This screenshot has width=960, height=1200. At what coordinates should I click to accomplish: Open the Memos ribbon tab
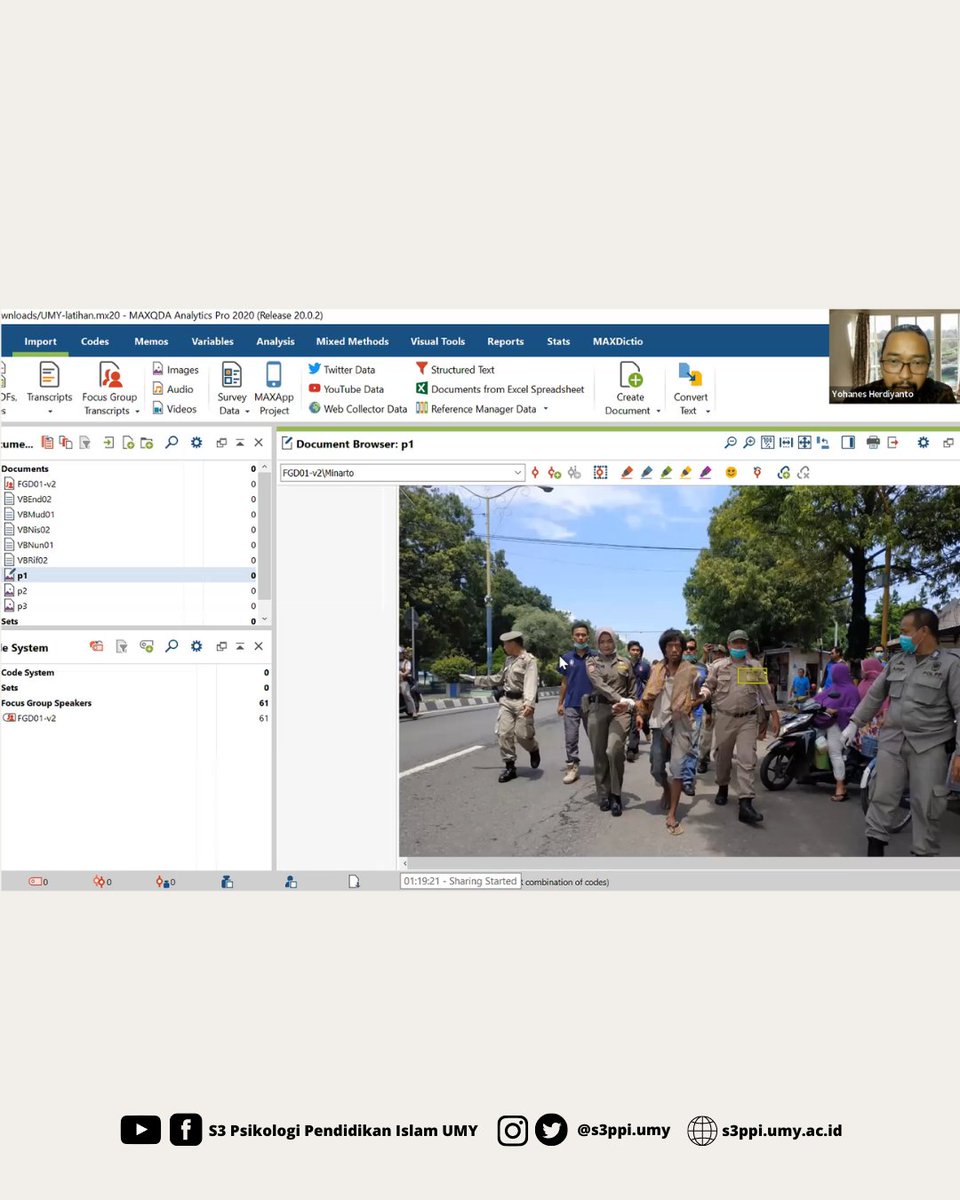point(151,341)
